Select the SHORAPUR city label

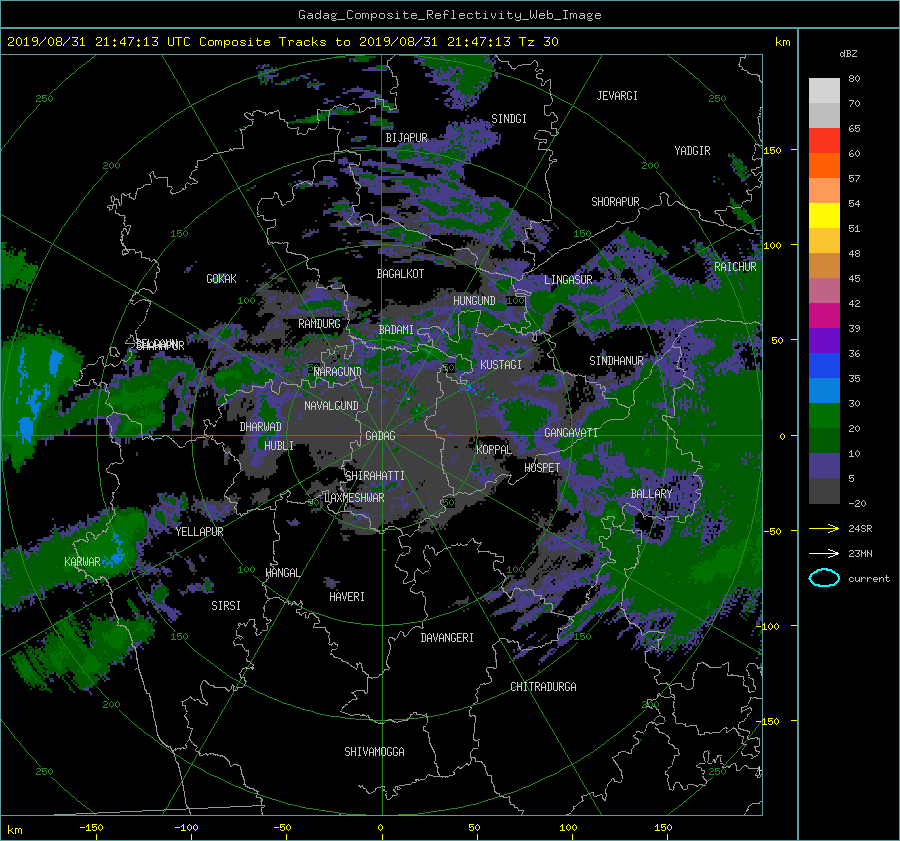click(615, 202)
